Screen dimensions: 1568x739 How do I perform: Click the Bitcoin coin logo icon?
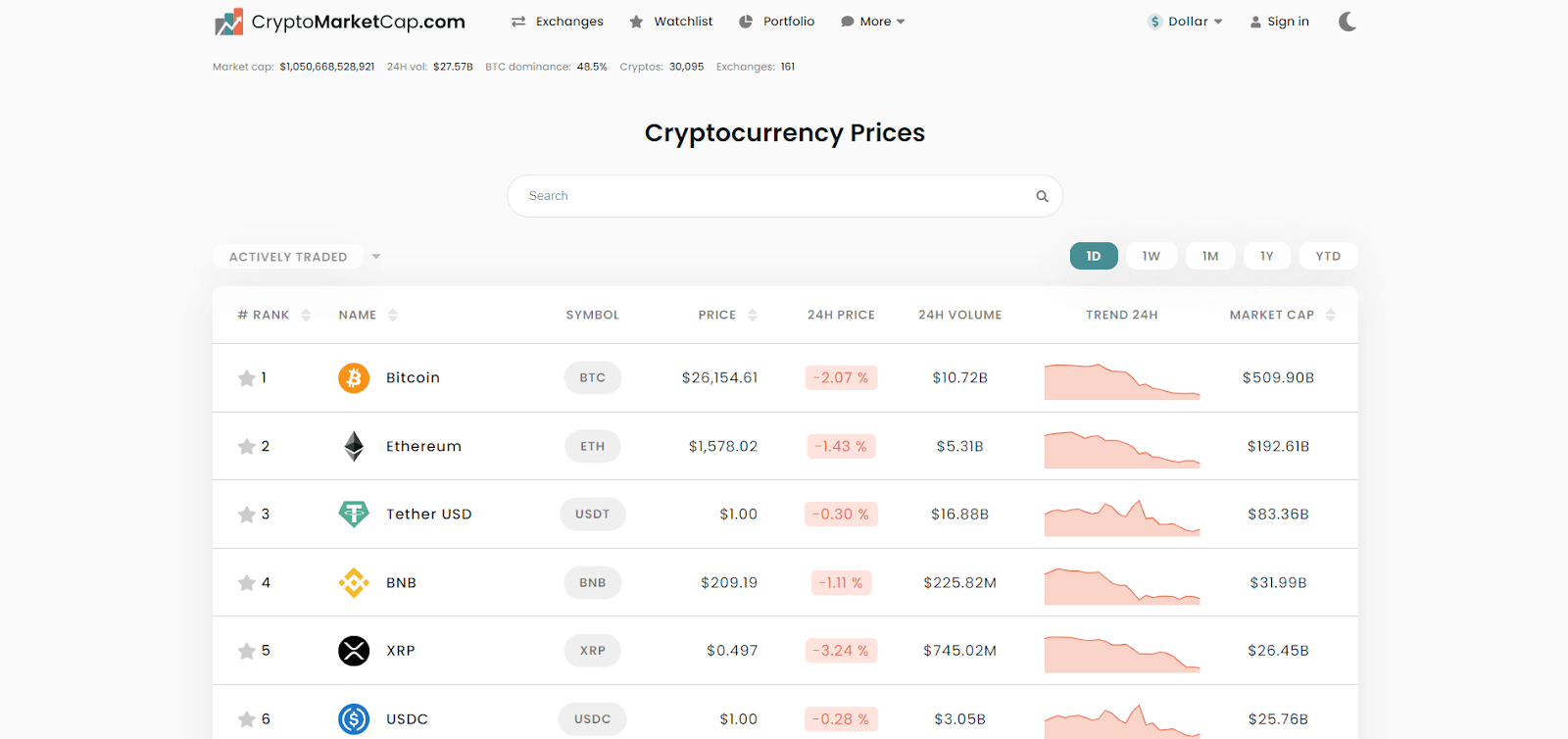click(x=354, y=377)
